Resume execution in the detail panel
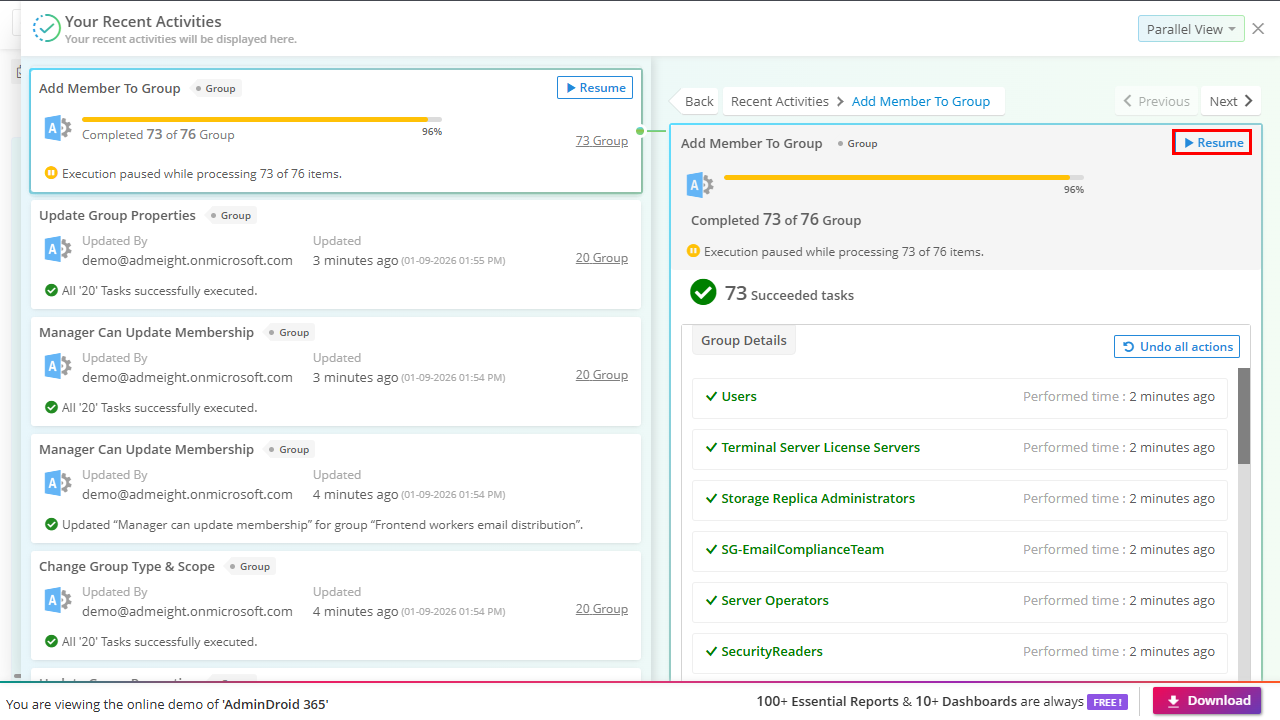The width and height of the screenshot is (1280, 720). coord(1212,143)
